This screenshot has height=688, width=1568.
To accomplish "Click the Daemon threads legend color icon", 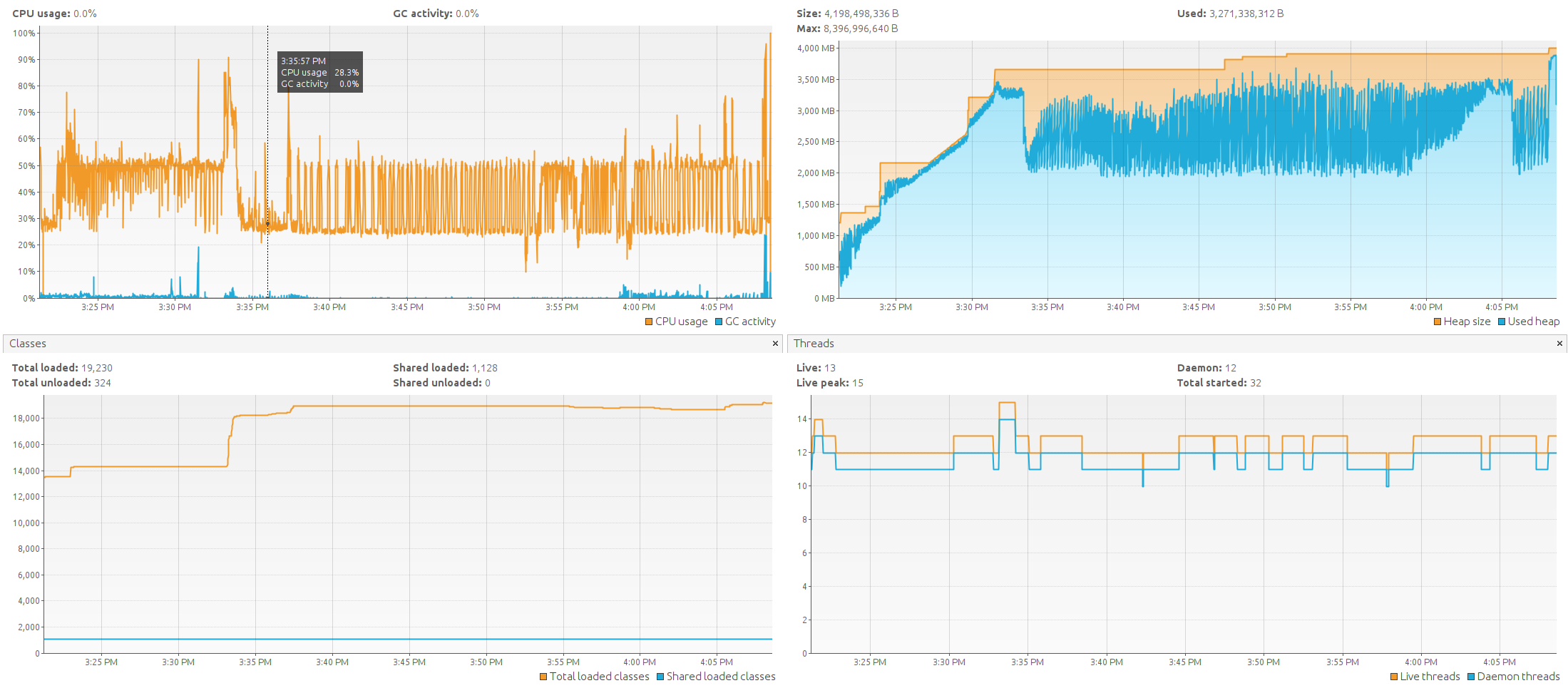I will pos(1470,676).
